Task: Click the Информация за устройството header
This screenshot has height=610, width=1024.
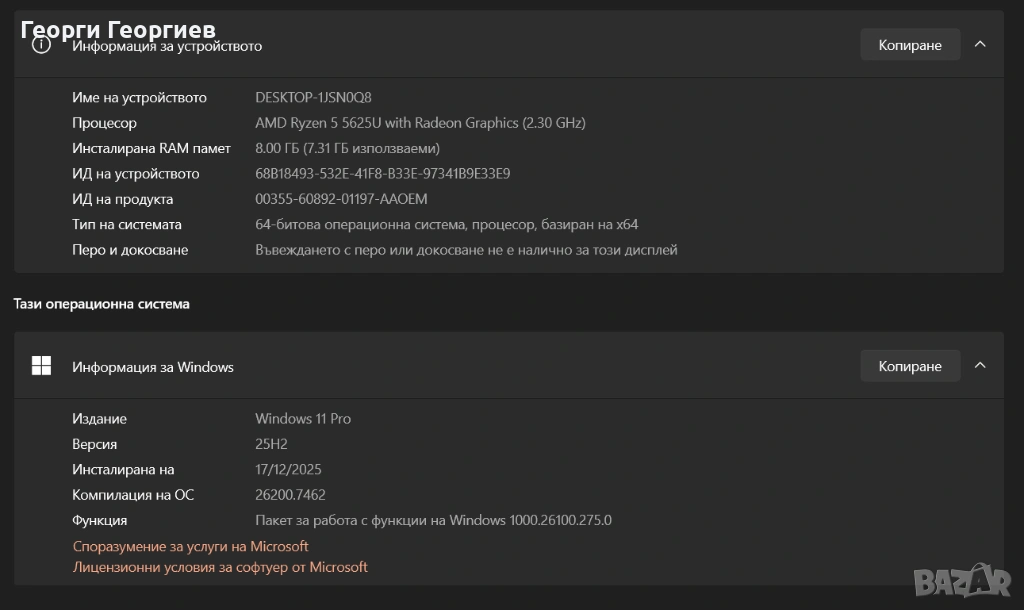Action: pyautogui.click(x=167, y=46)
